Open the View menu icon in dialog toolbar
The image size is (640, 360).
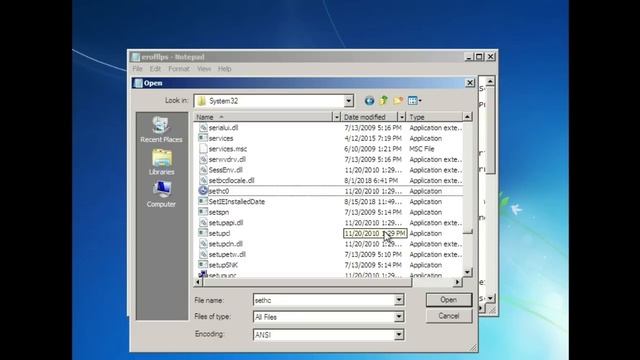414,100
